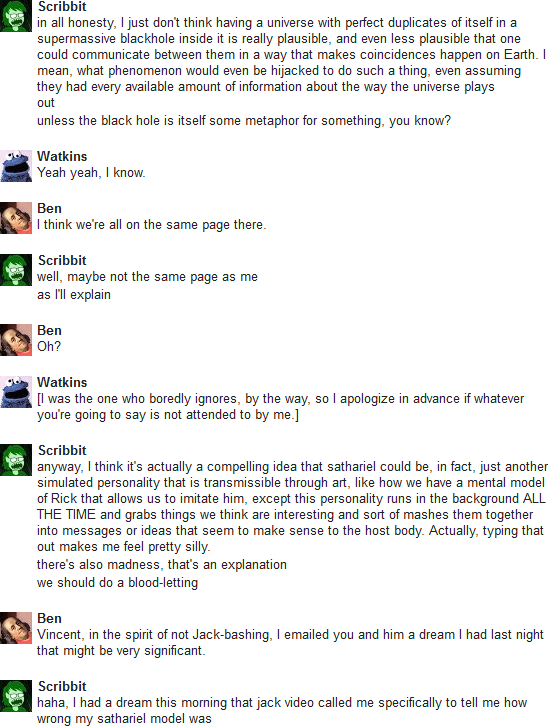Click the message "as I'll explain"

74,294
